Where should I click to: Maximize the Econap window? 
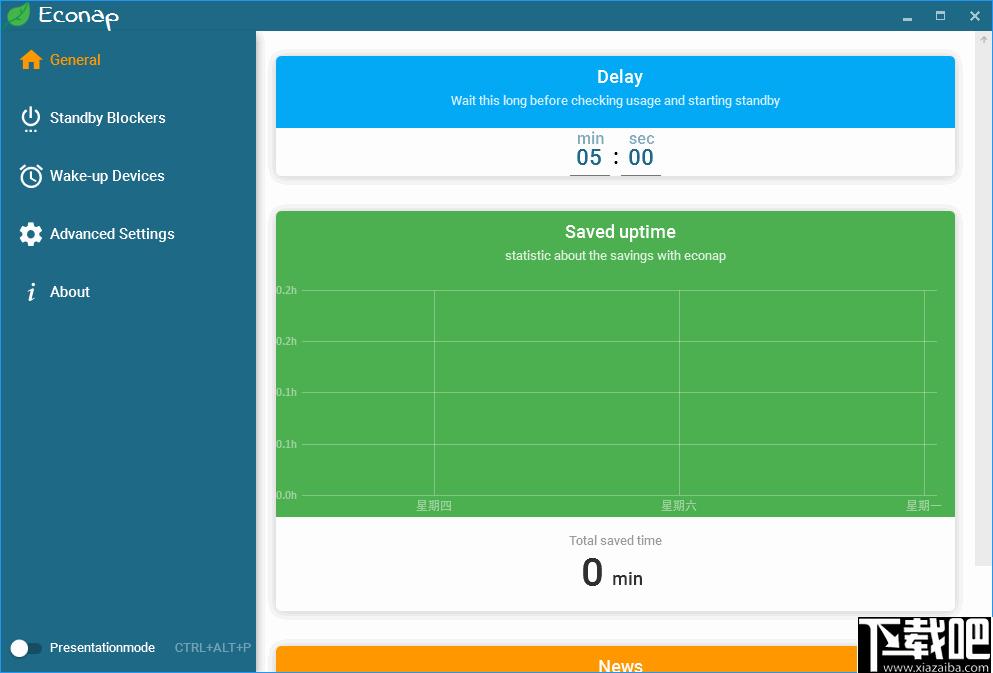tap(940, 16)
